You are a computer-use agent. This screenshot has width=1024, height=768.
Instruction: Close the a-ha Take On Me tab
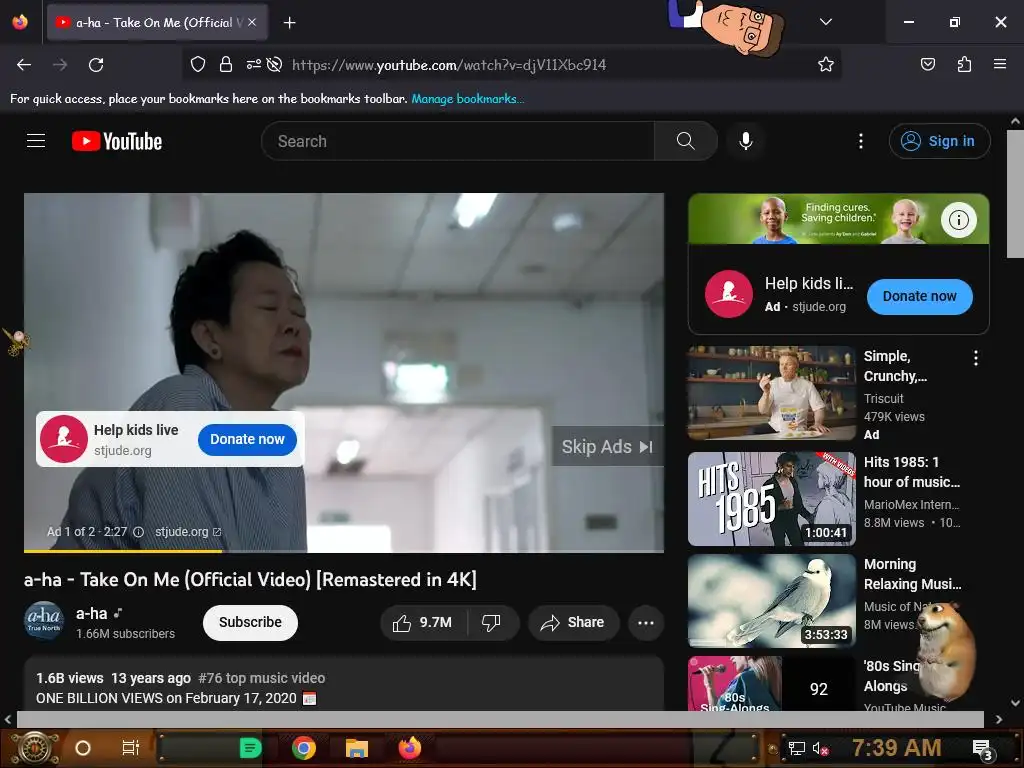(252, 22)
